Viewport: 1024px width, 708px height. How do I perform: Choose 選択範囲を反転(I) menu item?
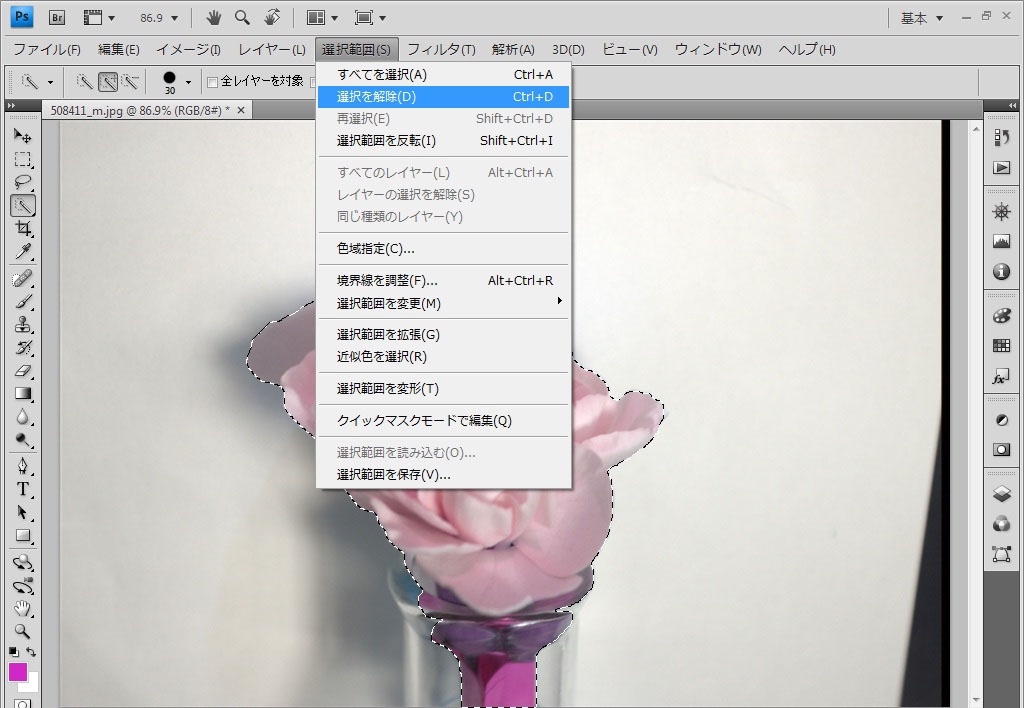[x=443, y=140]
